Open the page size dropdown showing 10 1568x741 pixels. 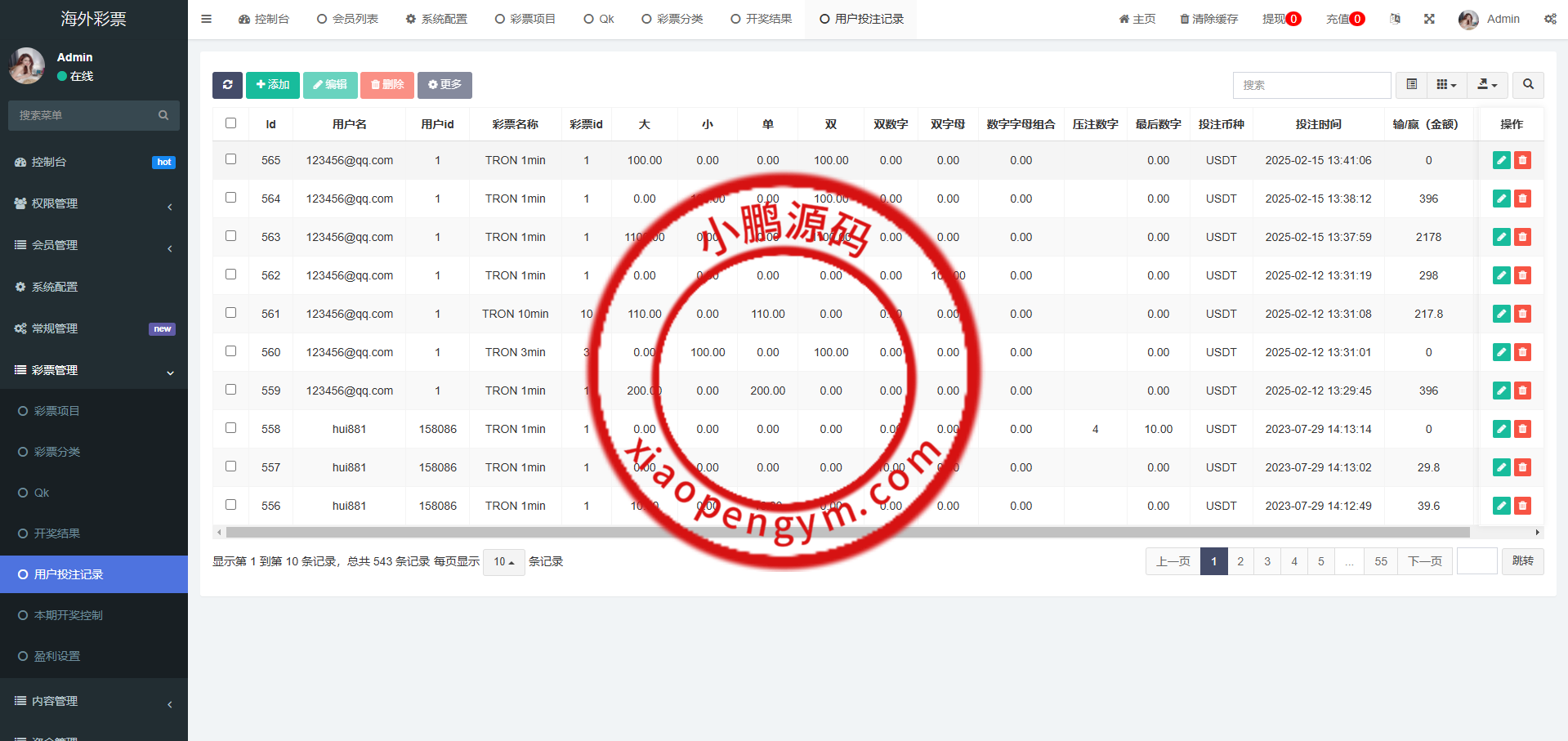(503, 562)
